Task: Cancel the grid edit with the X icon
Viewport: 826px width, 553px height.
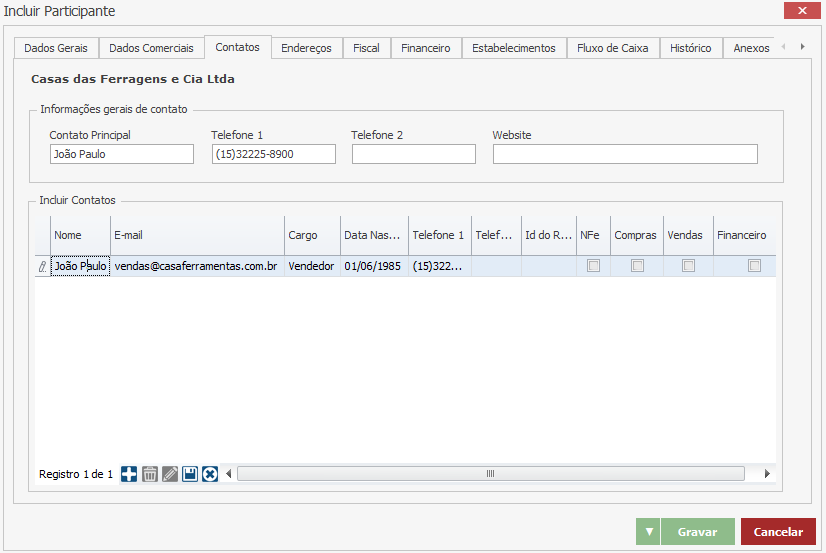Action: pyautogui.click(x=210, y=474)
